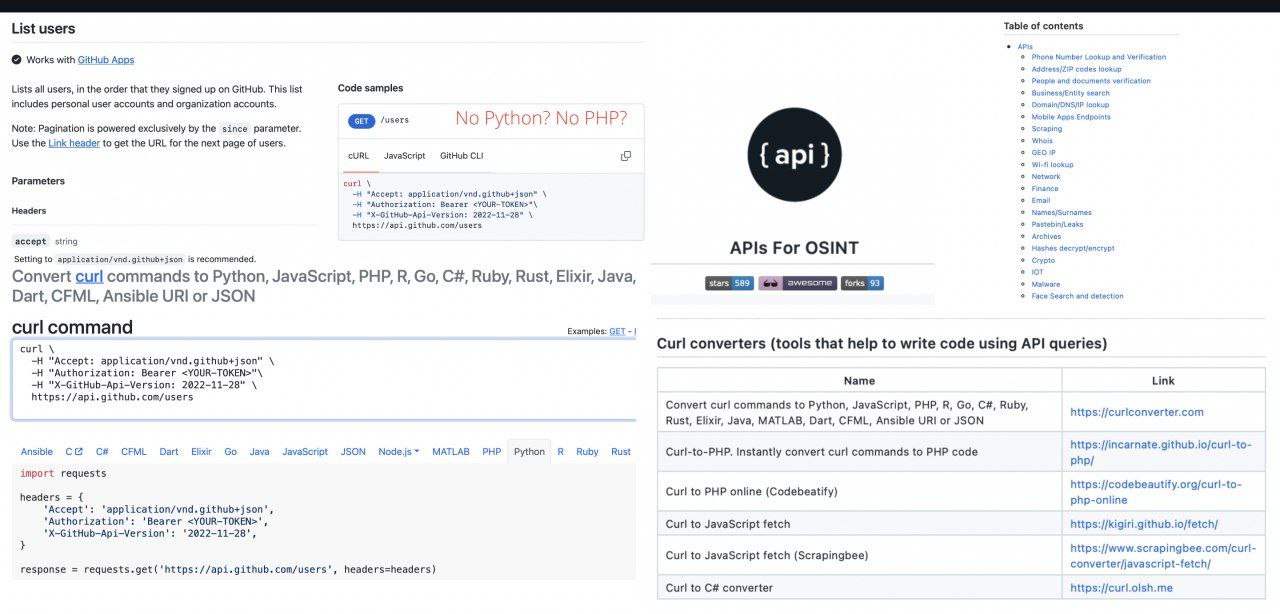Click the {api} circular logo
Screen dimensions: 1280x614
click(x=794, y=155)
